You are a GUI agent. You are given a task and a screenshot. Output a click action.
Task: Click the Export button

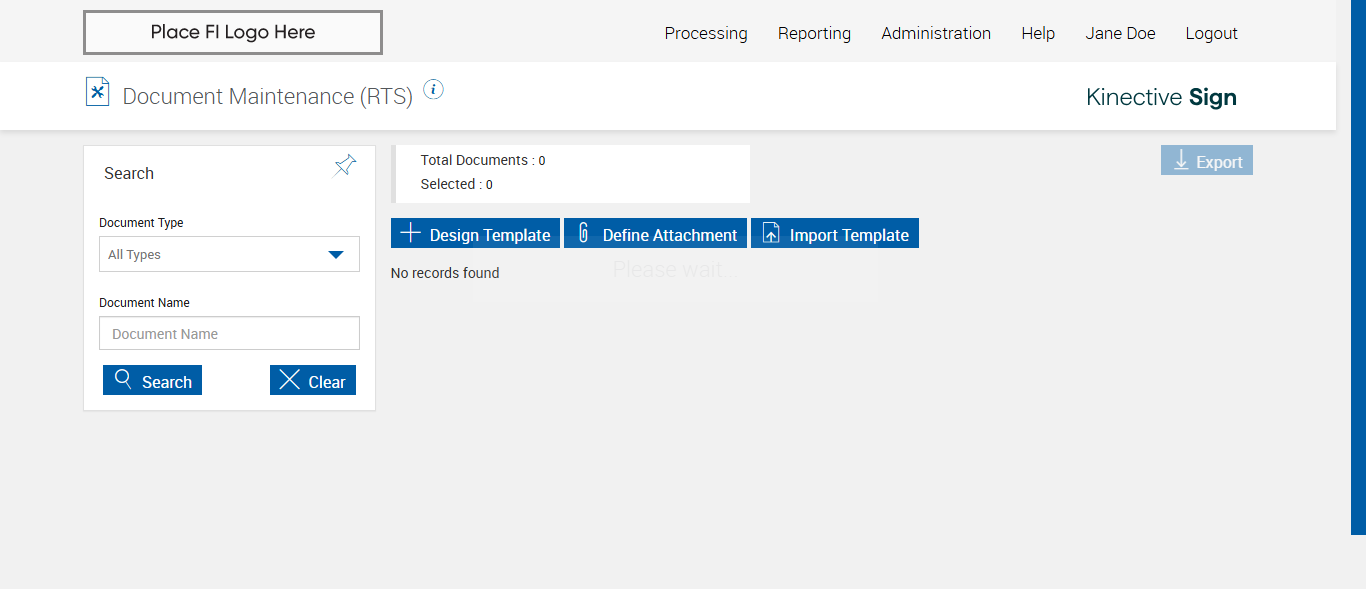pyautogui.click(x=1207, y=161)
